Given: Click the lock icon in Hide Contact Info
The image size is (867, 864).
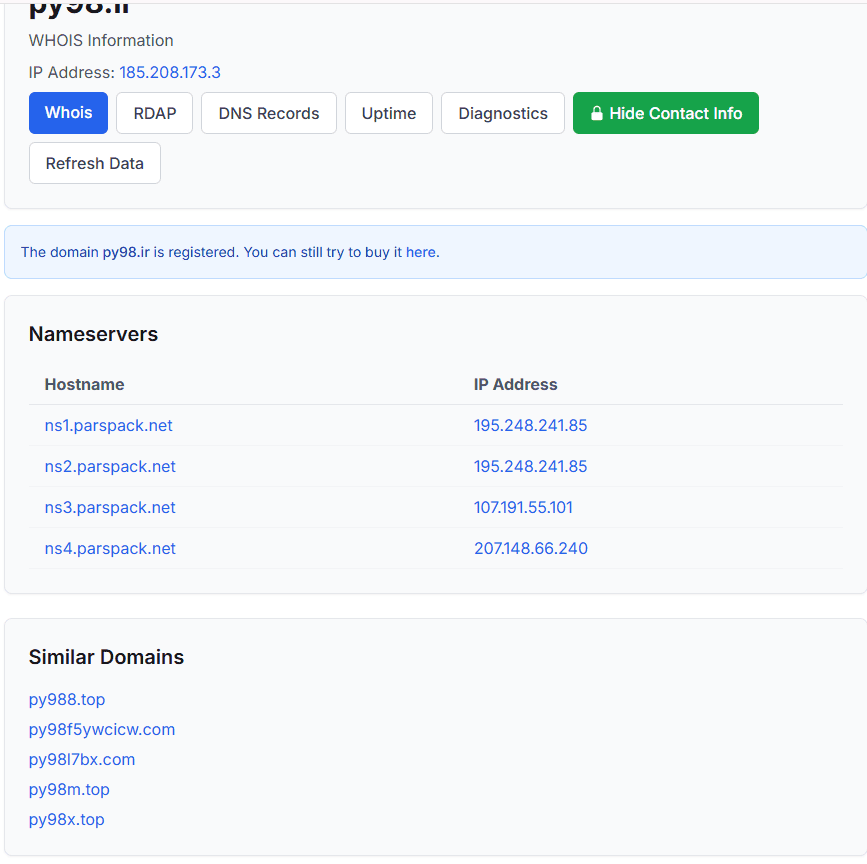Looking at the screenshot, I should 596,113.
